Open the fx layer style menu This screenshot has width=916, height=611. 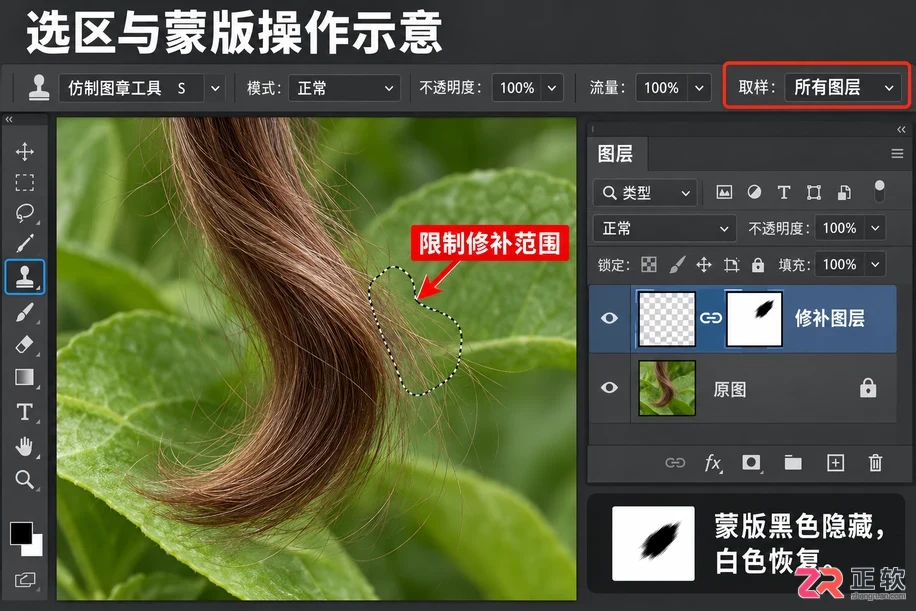click(x=713, y=463)
